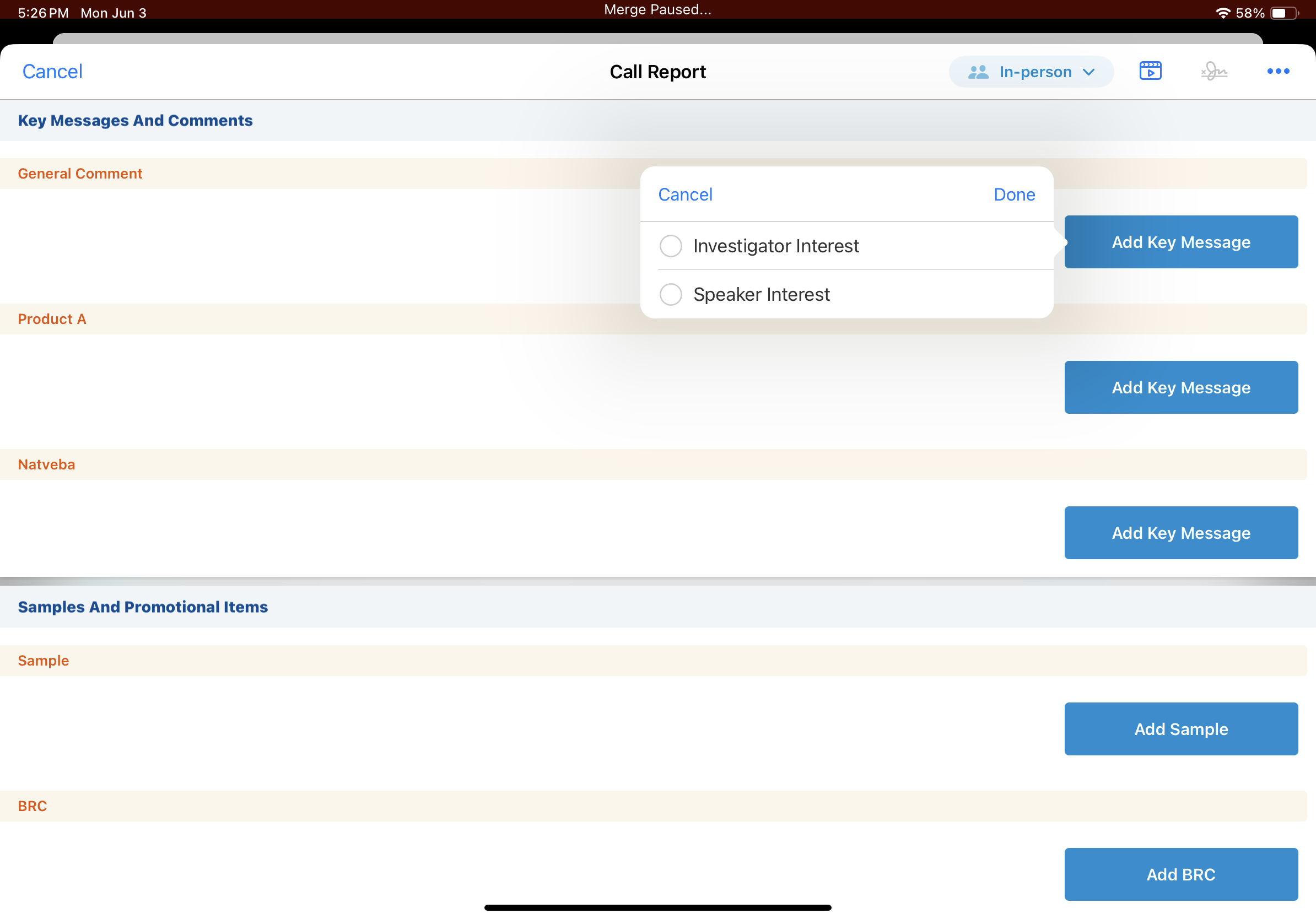Tap the battery indicator icon
Viewport: 1316px width, 919px height.
(1283, 13)
